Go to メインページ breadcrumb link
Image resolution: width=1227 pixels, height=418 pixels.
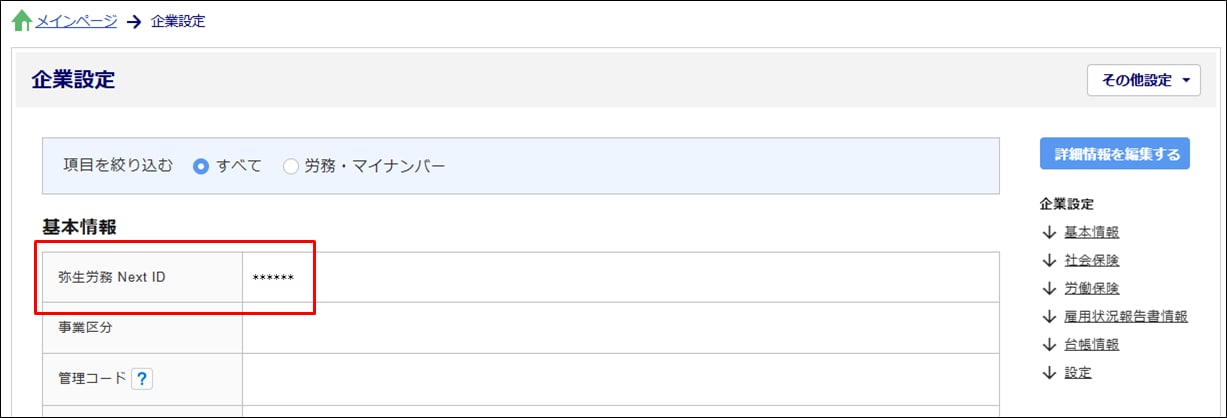coord(76,20)
